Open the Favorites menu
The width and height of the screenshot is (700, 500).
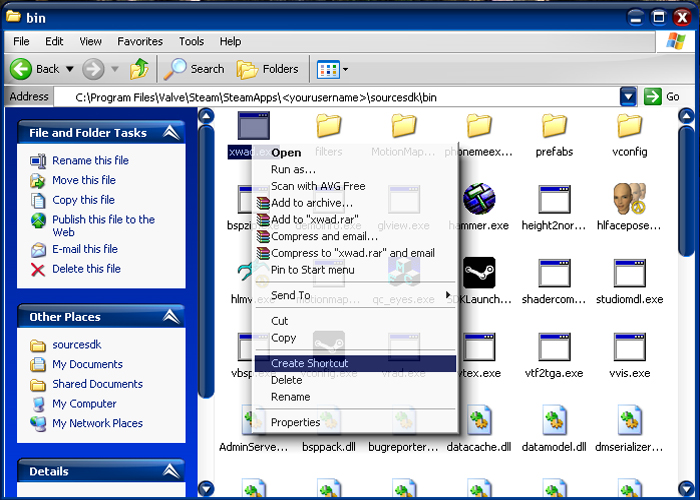[140, 42]
